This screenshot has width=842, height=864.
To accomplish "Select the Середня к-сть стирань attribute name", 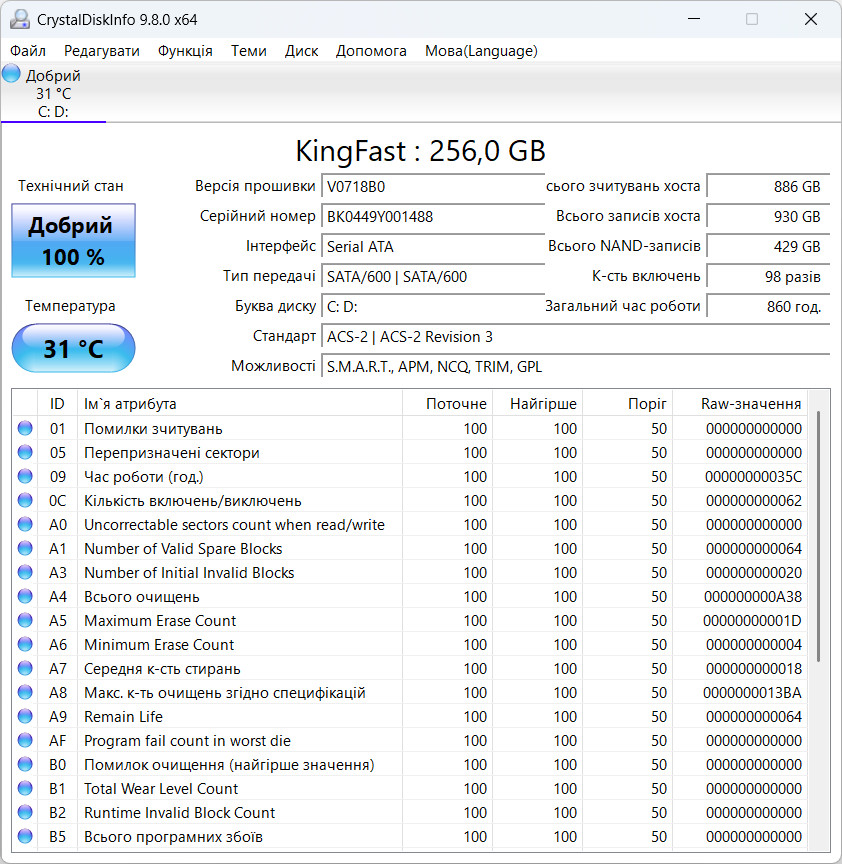I will point(162,669).
